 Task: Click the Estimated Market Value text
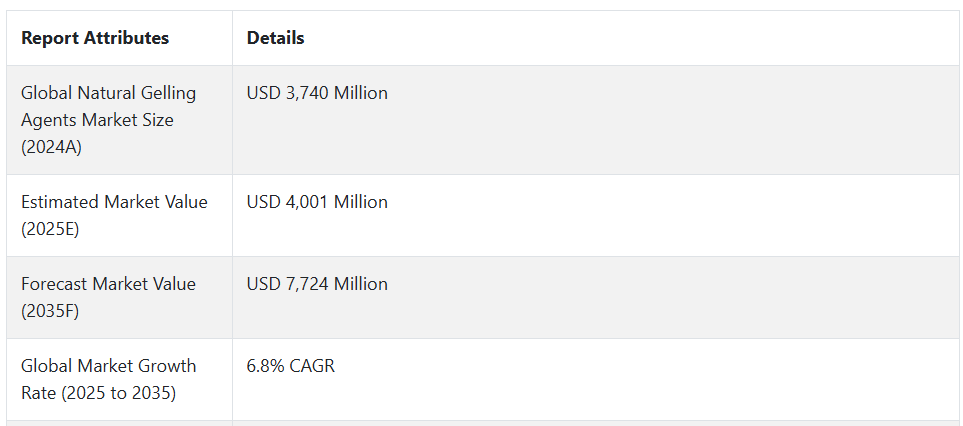[x=114, y=202]
